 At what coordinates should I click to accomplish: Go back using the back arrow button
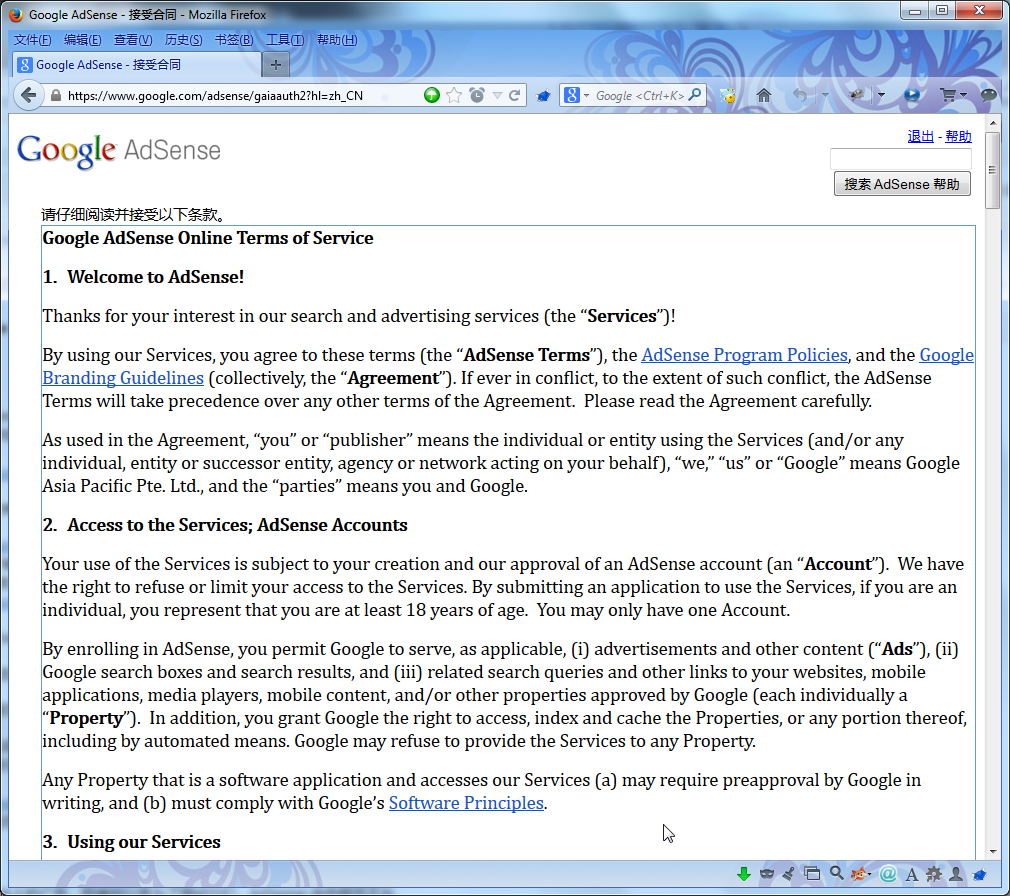(x=28, y=95)
